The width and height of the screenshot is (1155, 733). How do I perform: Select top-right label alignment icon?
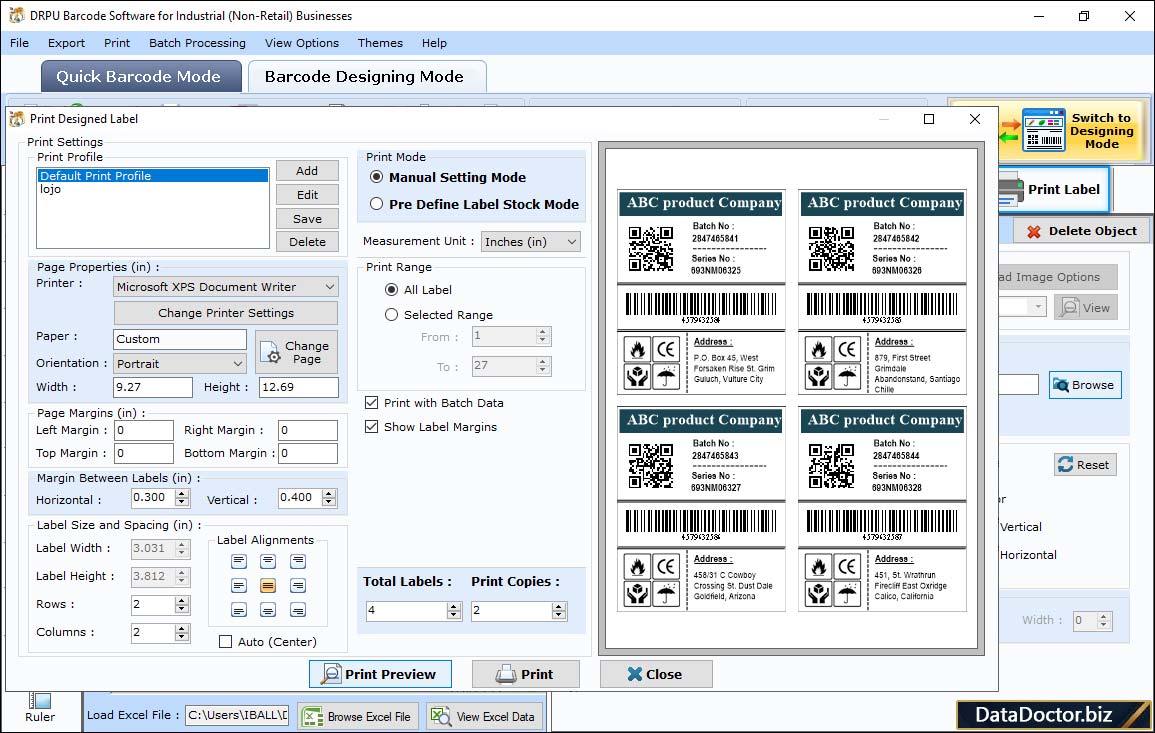coord(298,561)
